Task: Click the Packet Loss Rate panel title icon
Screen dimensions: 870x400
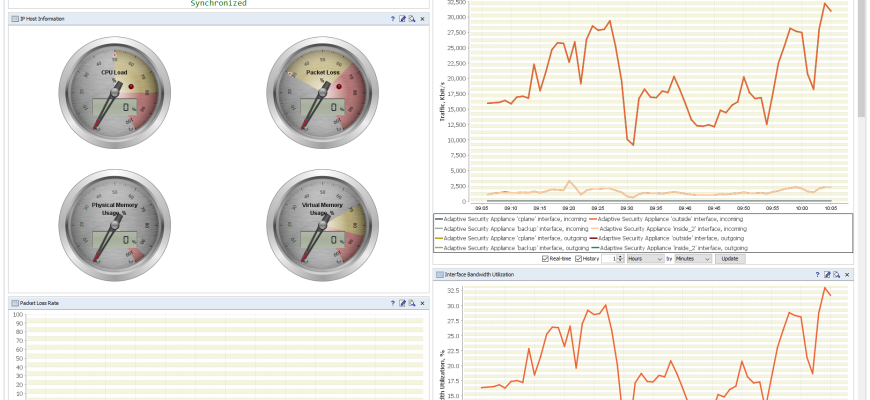Action: (x=15, y=303)
